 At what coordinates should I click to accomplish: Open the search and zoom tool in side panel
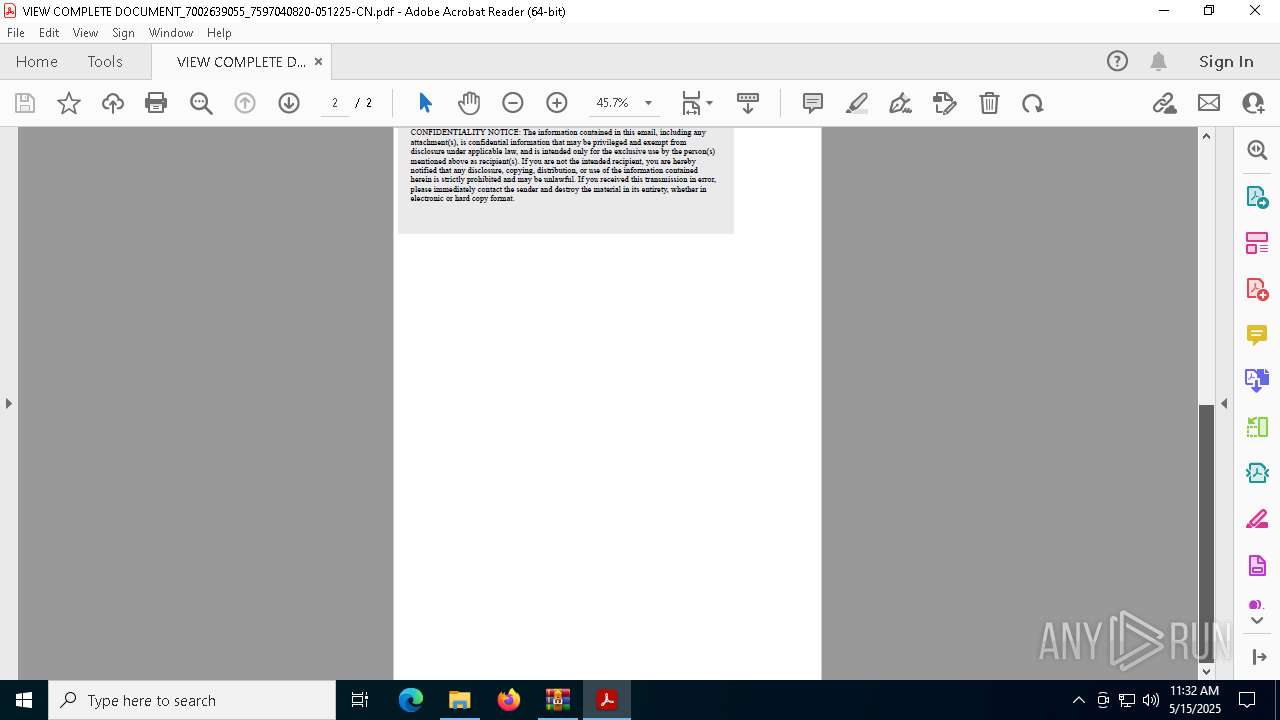(x=1257, y=150)
